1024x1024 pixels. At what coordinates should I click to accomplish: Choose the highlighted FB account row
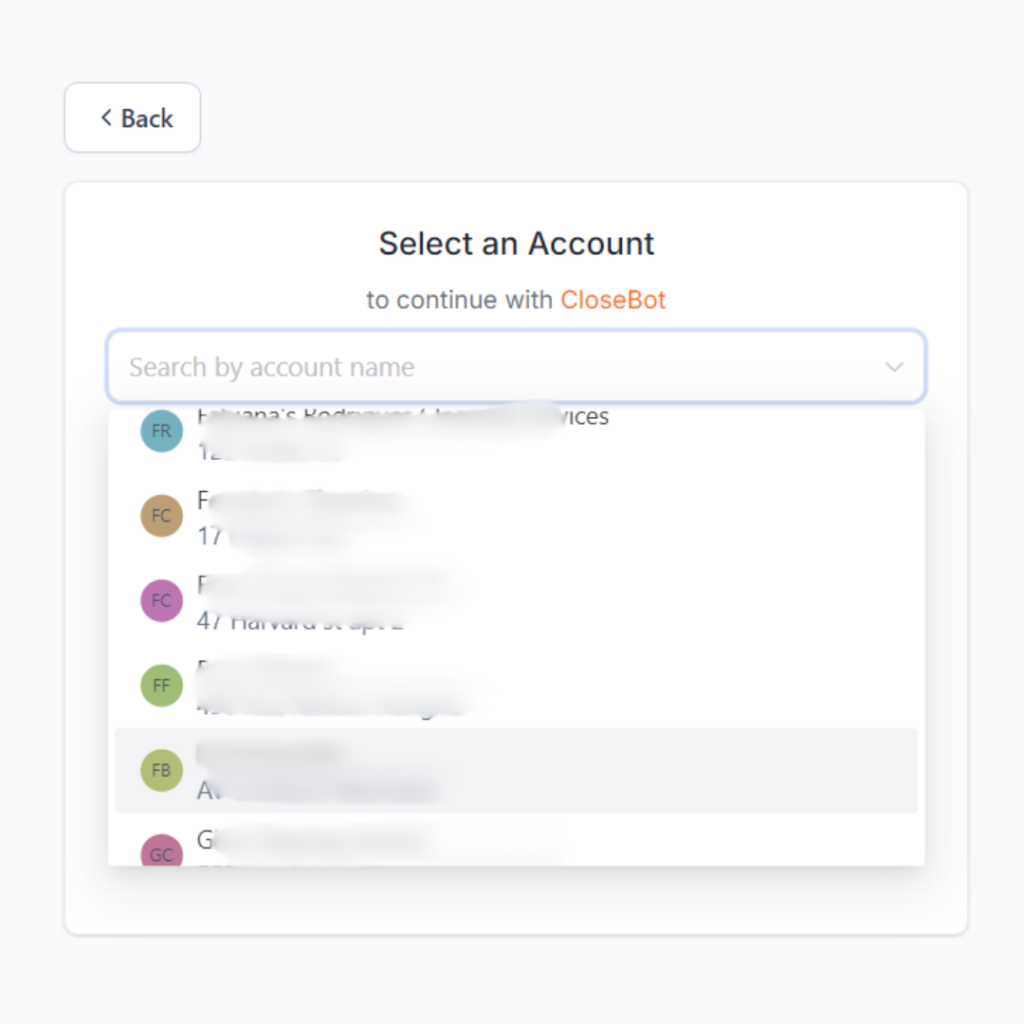pos(516,771)
